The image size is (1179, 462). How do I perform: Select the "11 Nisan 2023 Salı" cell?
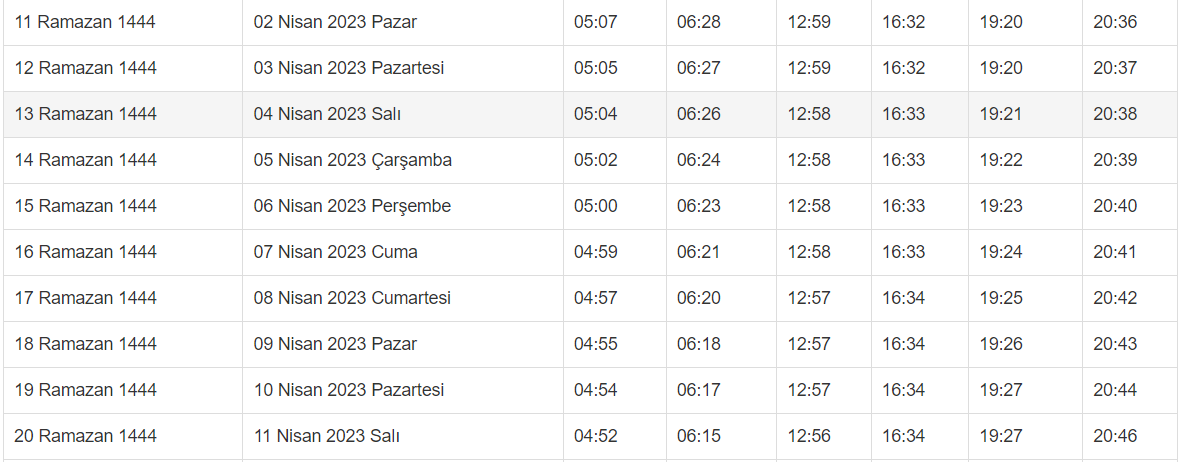(x=327, y=436)
